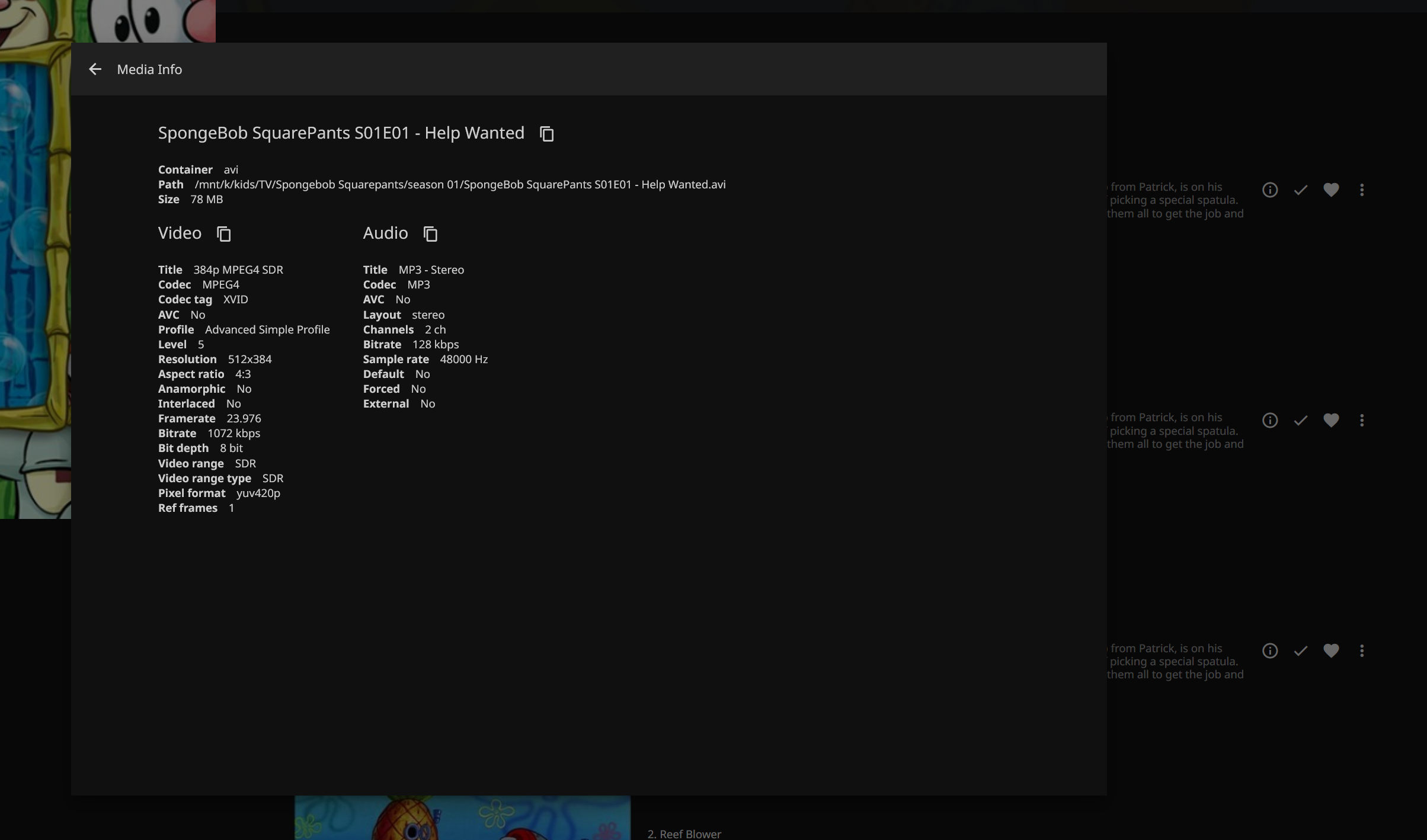Image resolution: width=1427 pixels, height=840 pixels.
Task: Open info icon on third episode row
Action: point(1269,651)
